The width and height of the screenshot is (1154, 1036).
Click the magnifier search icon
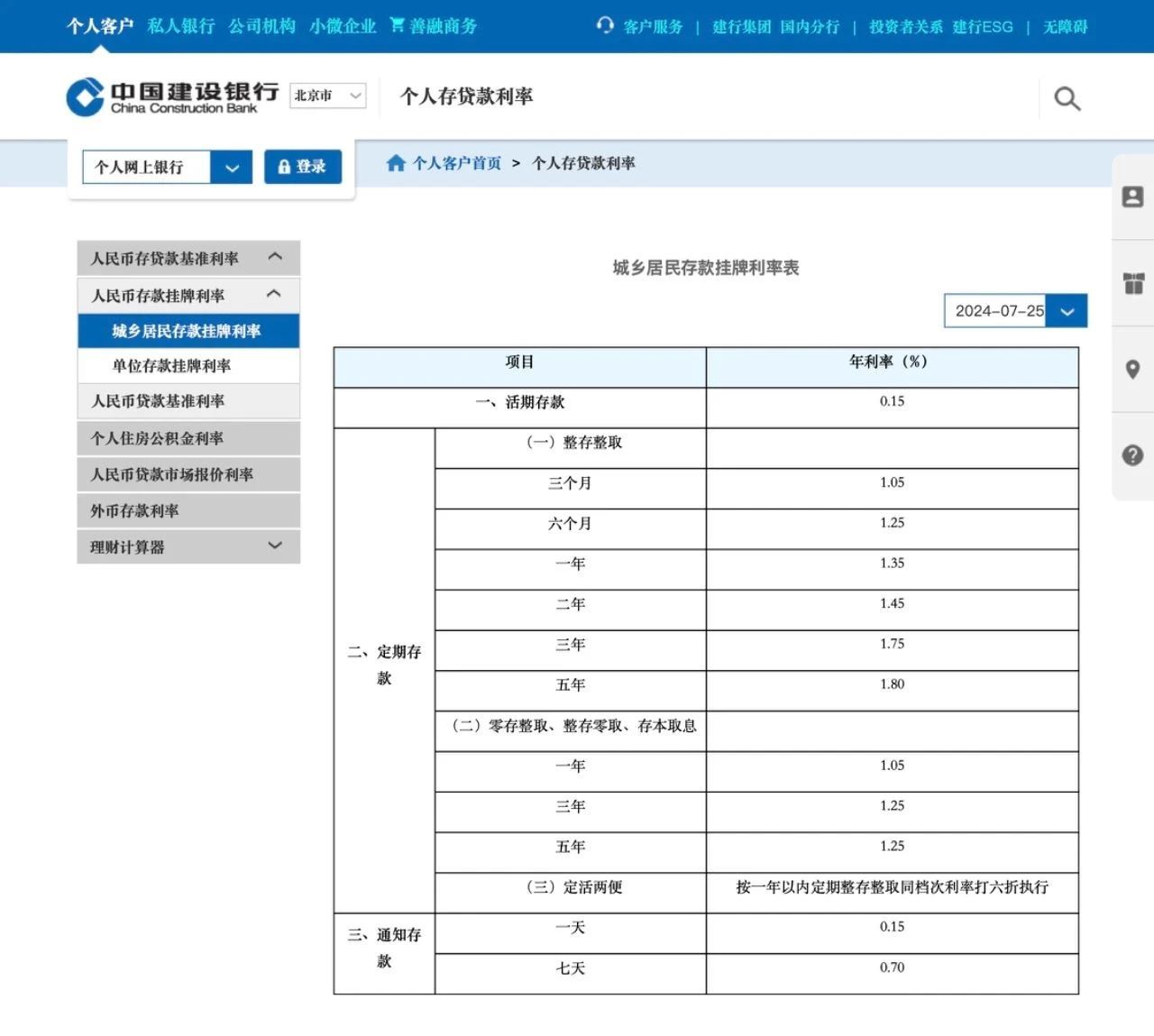[x=1067, y=98]
